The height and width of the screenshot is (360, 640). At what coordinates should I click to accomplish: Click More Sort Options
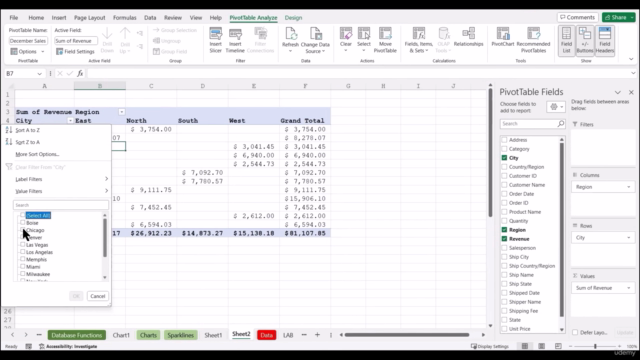pyautogui.click(x=37, y=154)
